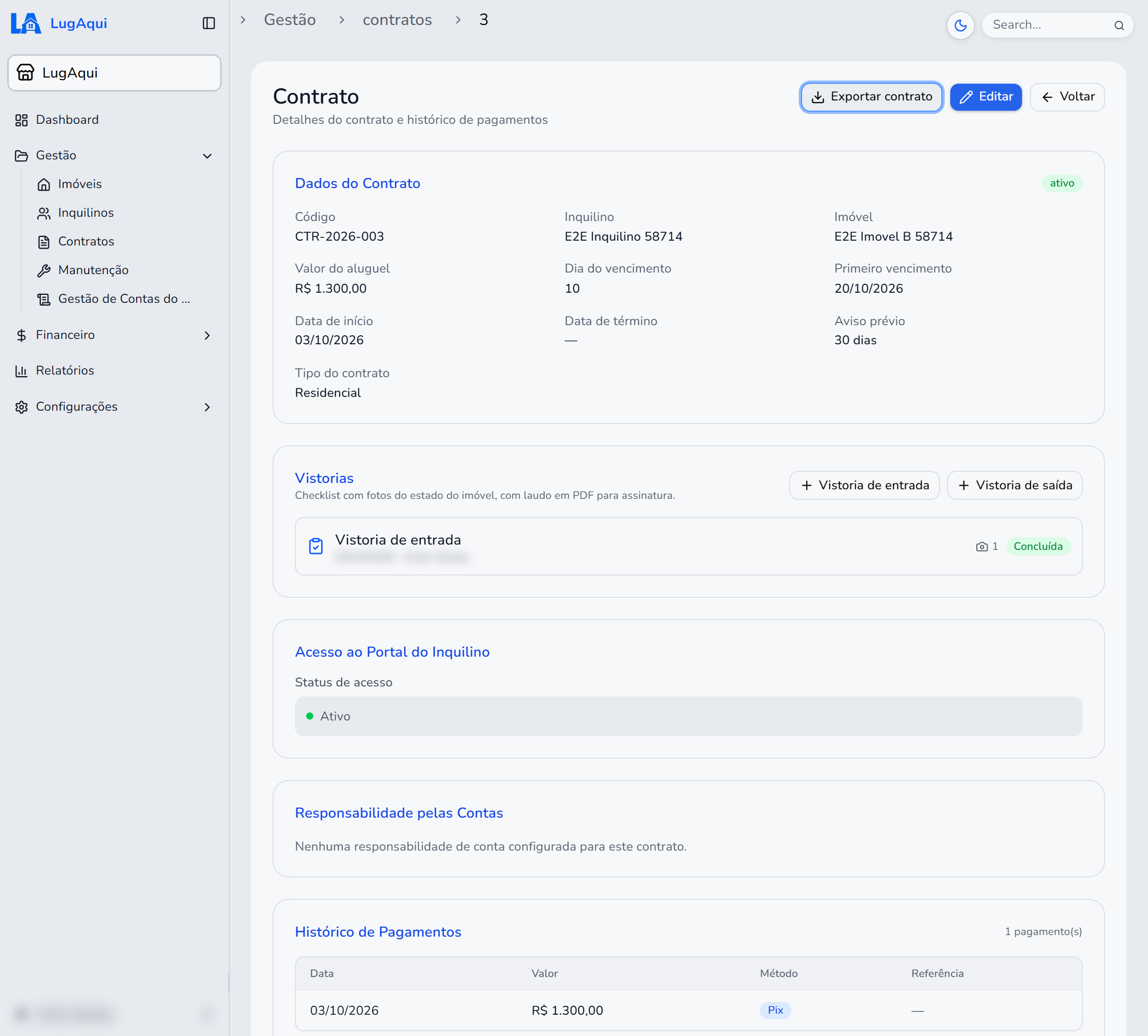Click the Vistoria de entrada clipboard icon

coord(316,546)
